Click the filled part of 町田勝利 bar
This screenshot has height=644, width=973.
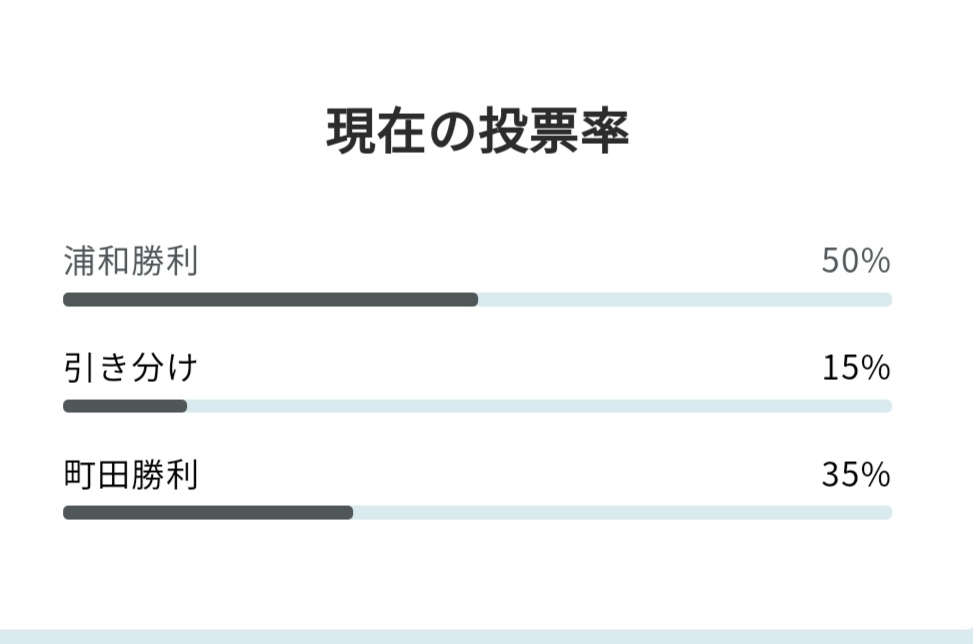208,512
